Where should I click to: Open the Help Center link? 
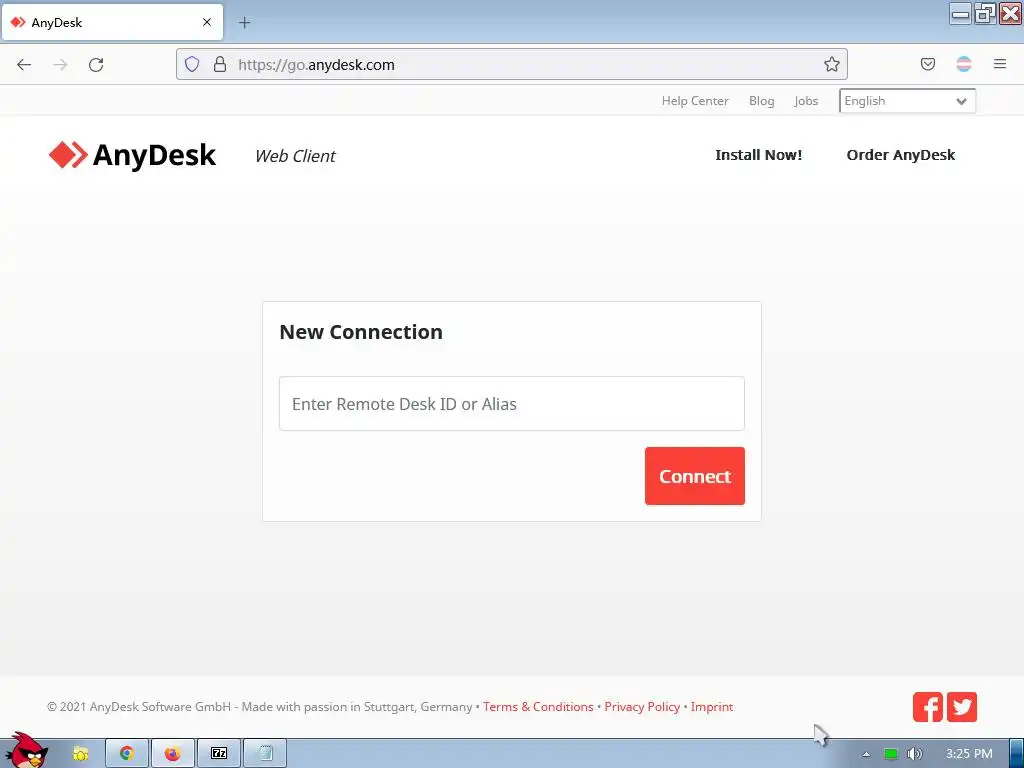(695, 101)
